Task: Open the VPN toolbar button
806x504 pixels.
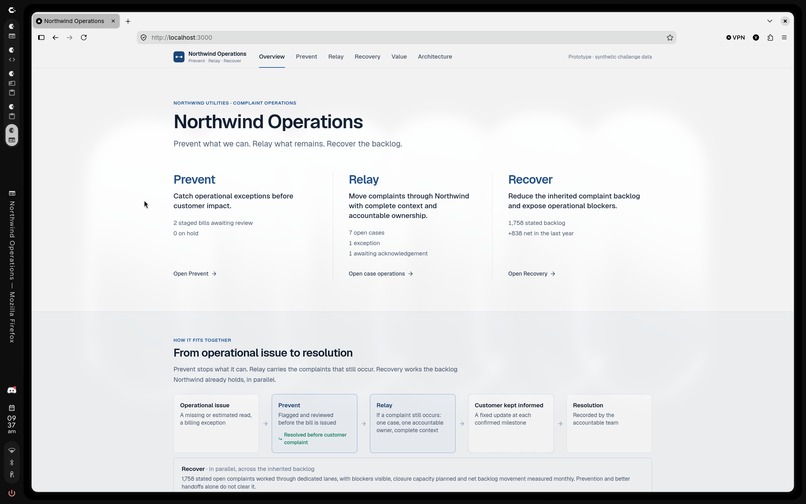Action: pos(736,38)
